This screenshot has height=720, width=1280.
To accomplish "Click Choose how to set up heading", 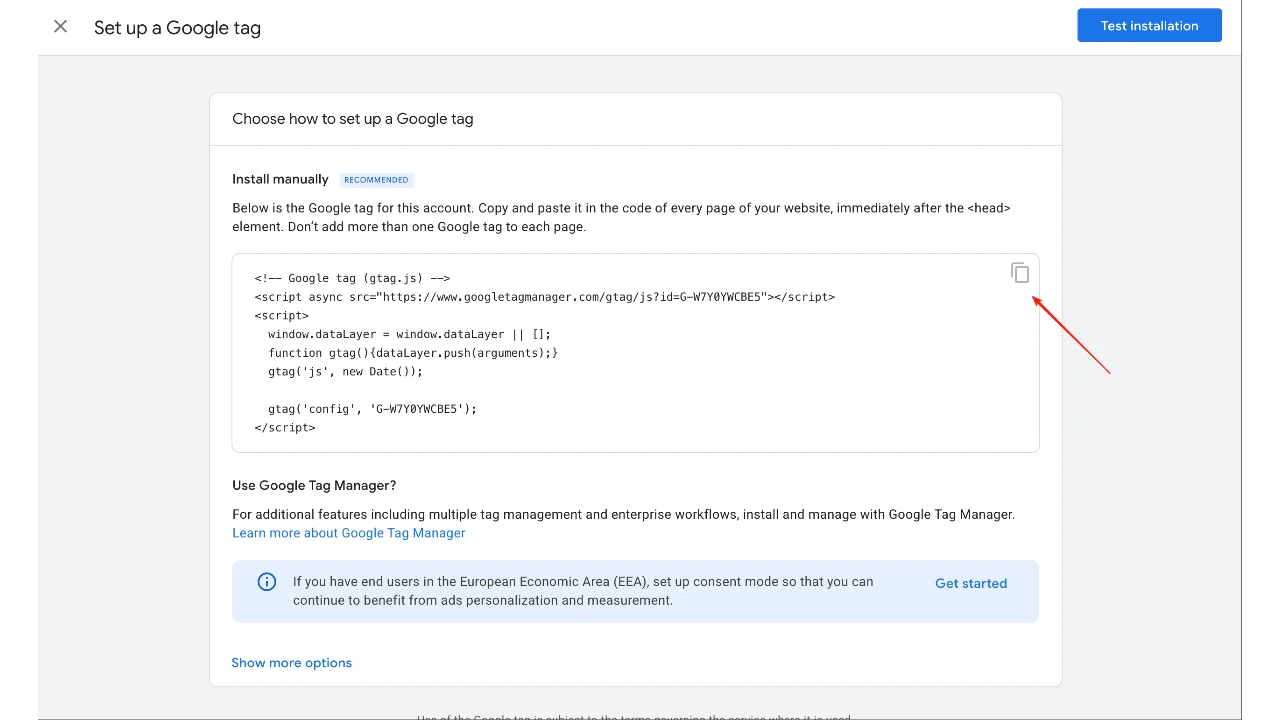I will 353,119.
